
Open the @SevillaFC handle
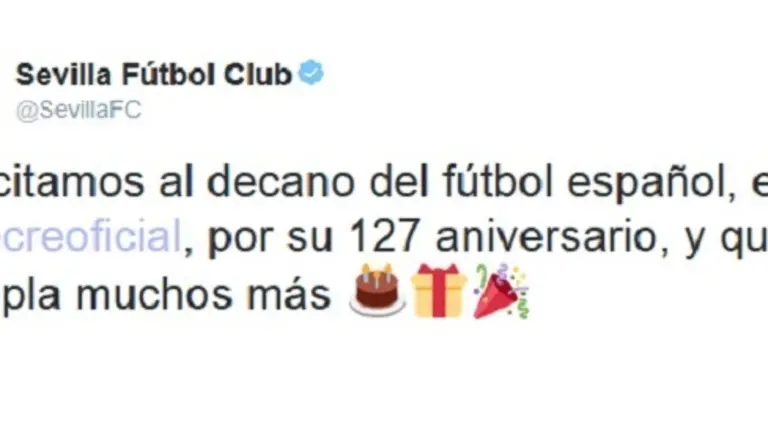pyautogui.click(x=78, y=110)
